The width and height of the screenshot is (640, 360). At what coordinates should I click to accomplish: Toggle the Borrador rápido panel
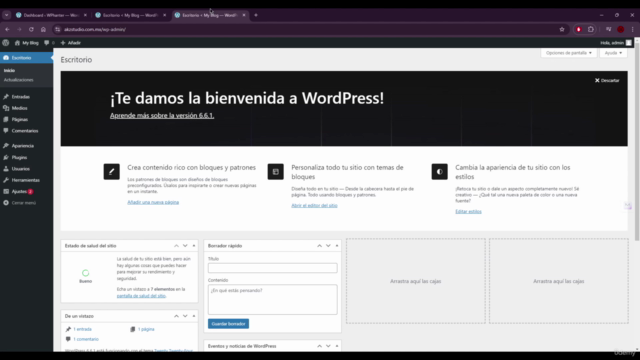pyautogui.click(x=337, y=246)
